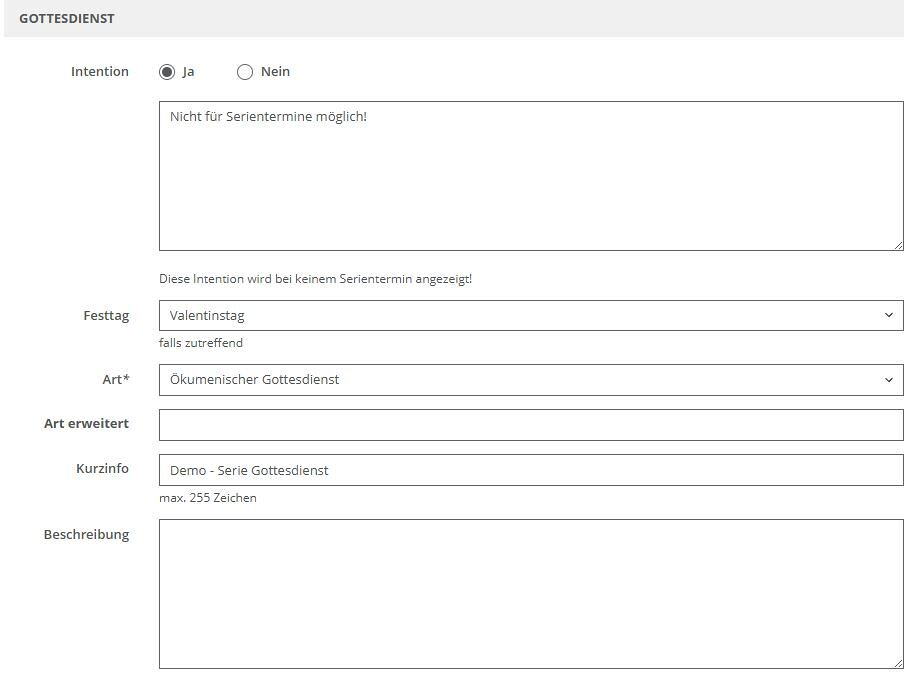Click the chevron arrow of Art dropdown

[888, 380]
